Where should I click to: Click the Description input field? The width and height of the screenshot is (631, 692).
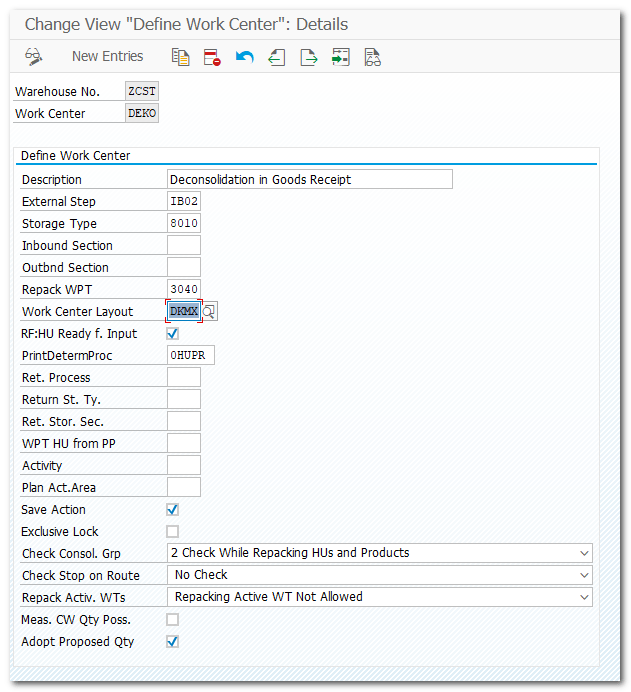point(310,180)
